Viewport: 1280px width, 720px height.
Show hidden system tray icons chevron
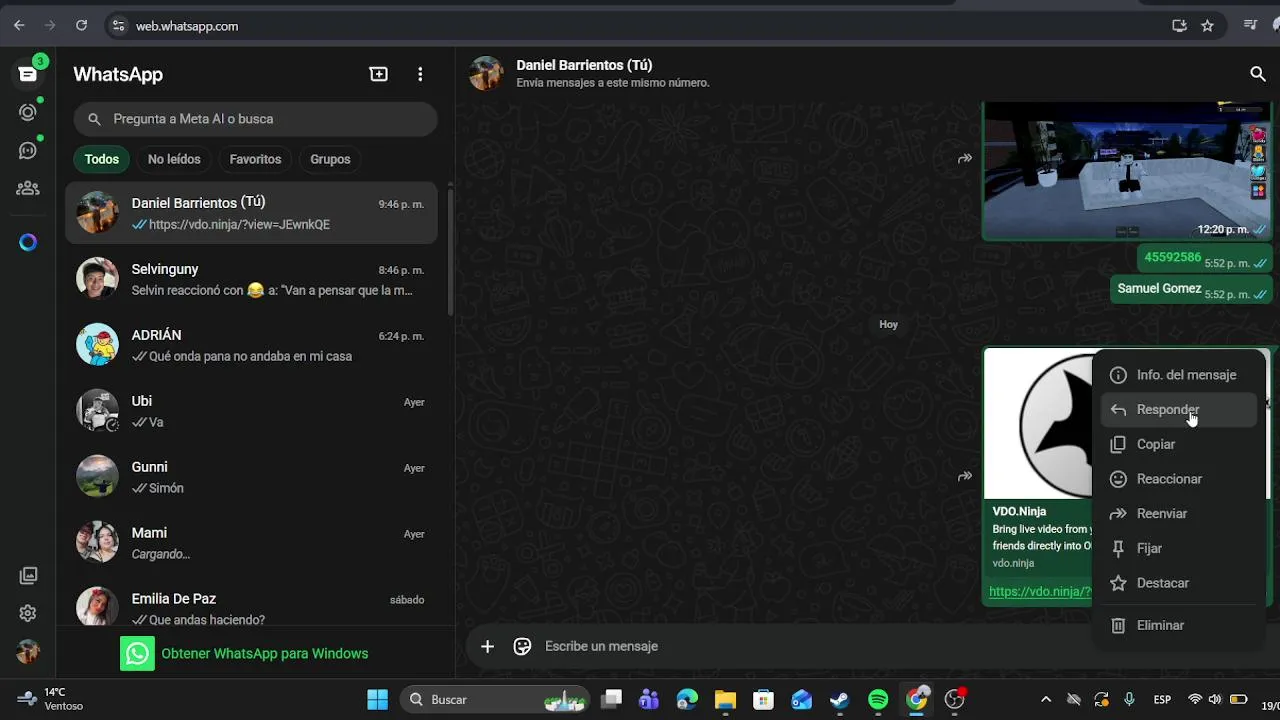[x=1046, y=700]
